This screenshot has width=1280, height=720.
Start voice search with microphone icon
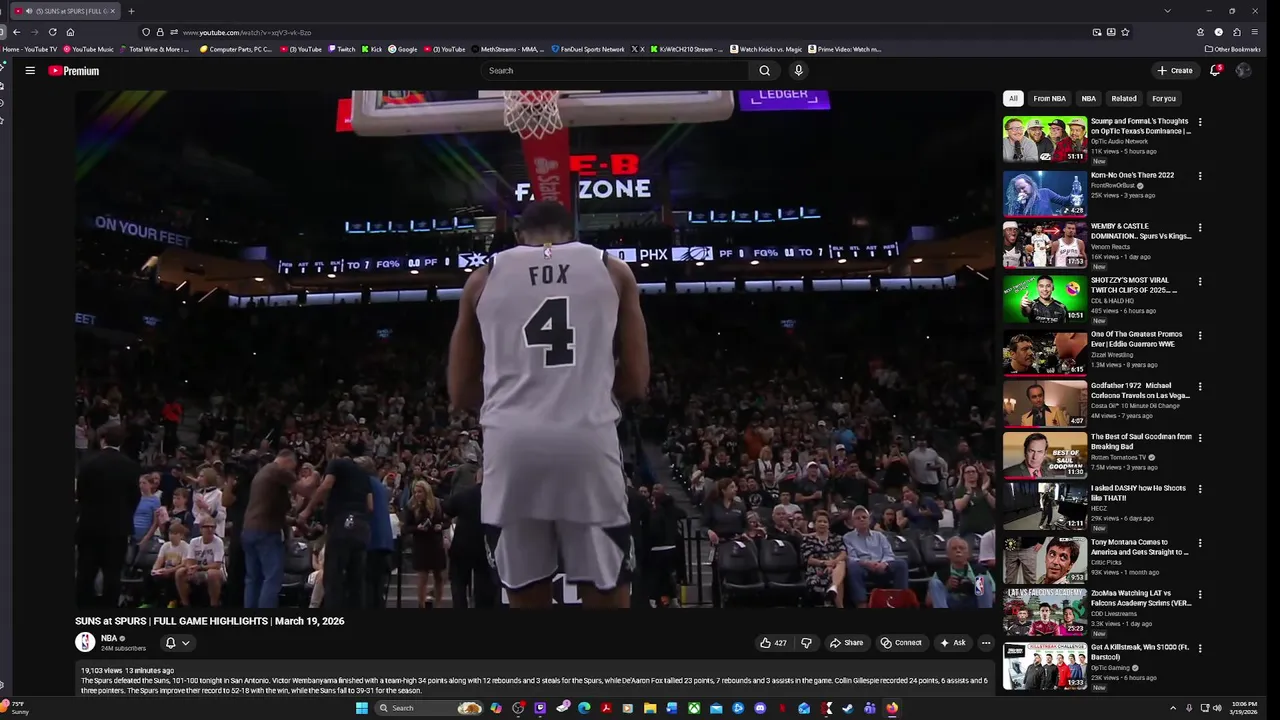[x=798, y=71]
